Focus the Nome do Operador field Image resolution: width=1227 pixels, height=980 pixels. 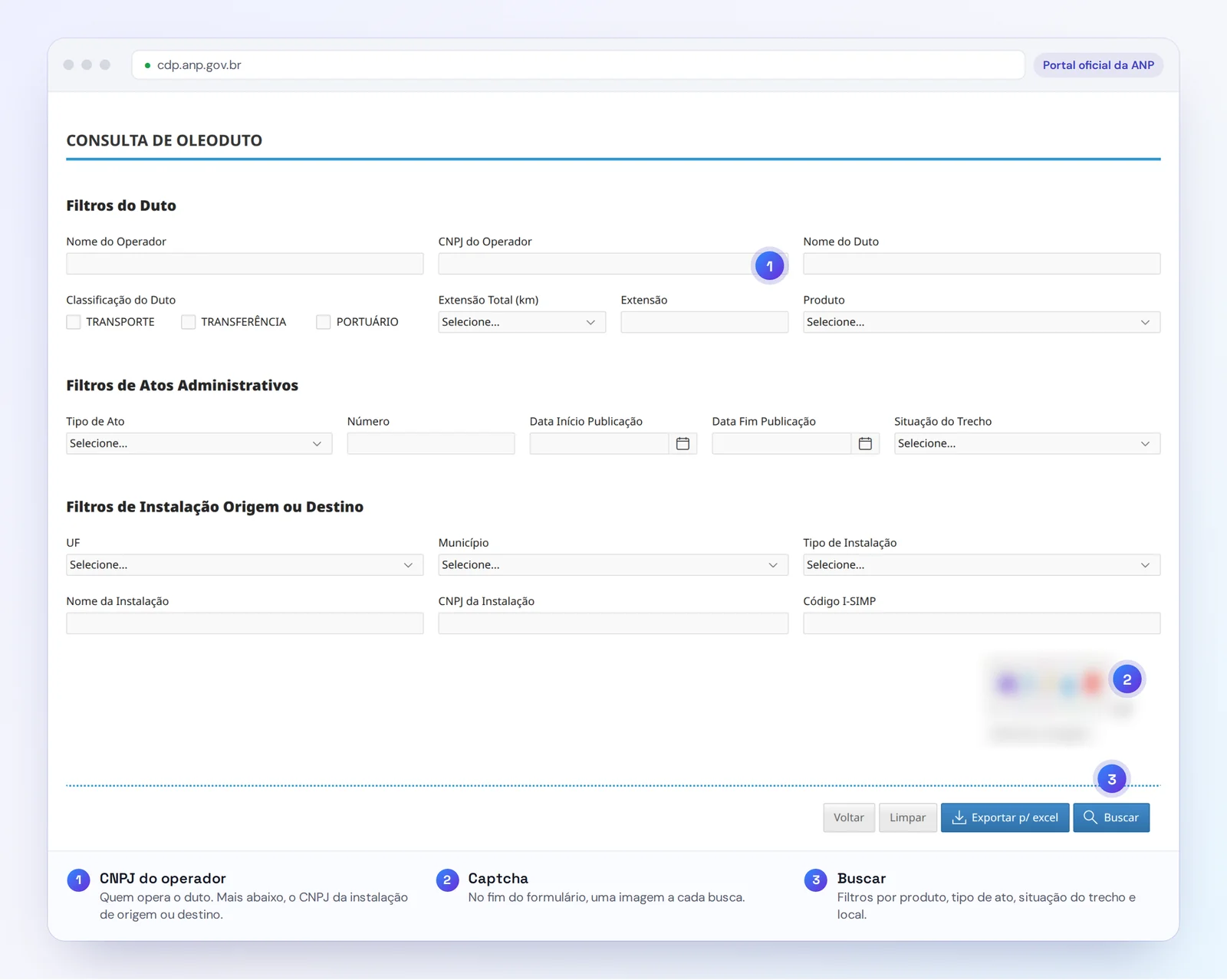[x=245, y=264]
